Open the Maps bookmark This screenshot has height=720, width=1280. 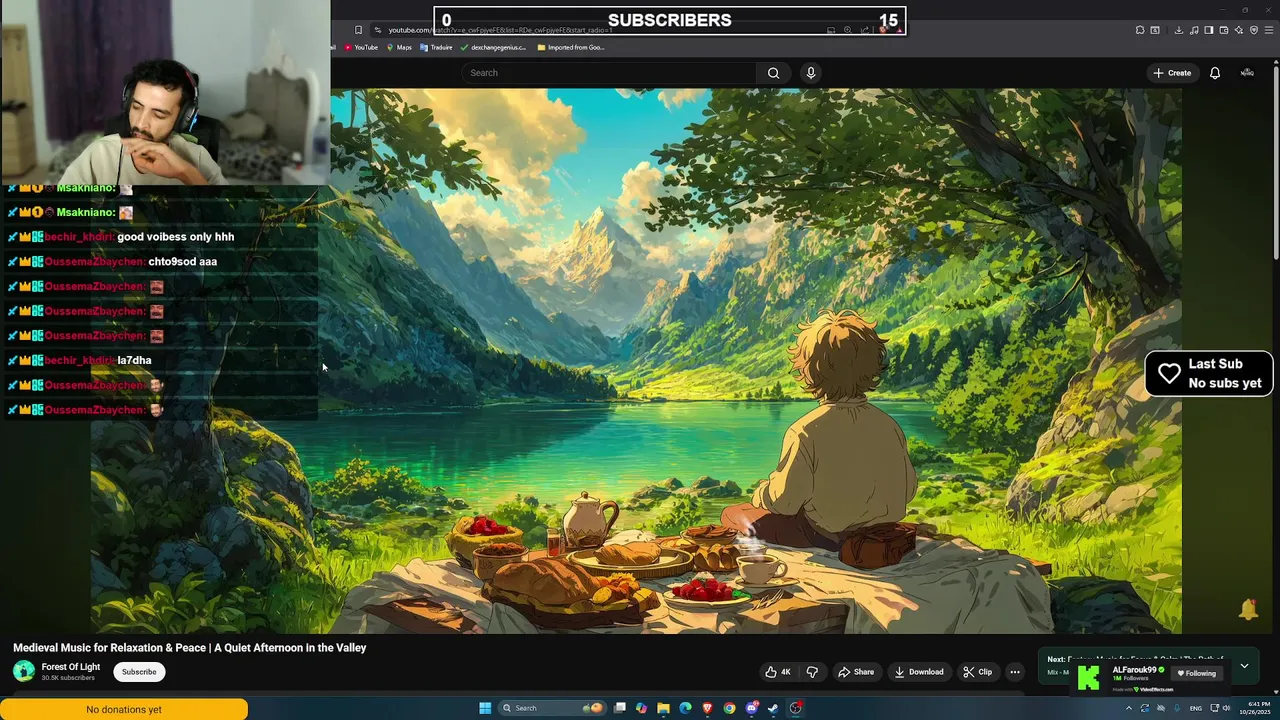(399, 47)
